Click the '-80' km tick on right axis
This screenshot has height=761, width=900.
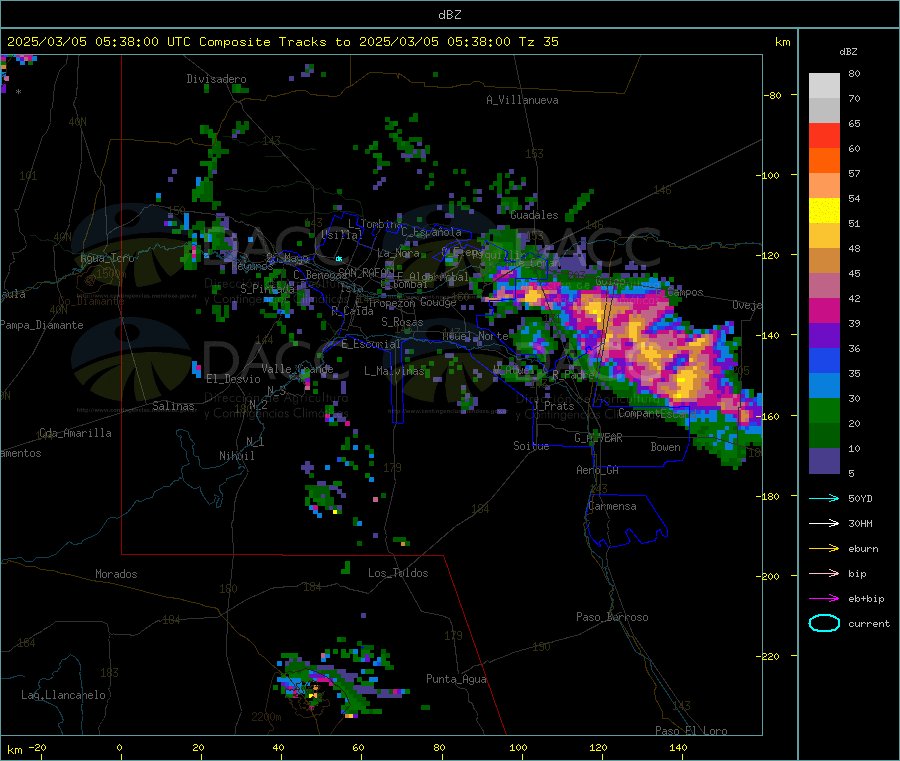pyautogui.click(x=772, y=95)
